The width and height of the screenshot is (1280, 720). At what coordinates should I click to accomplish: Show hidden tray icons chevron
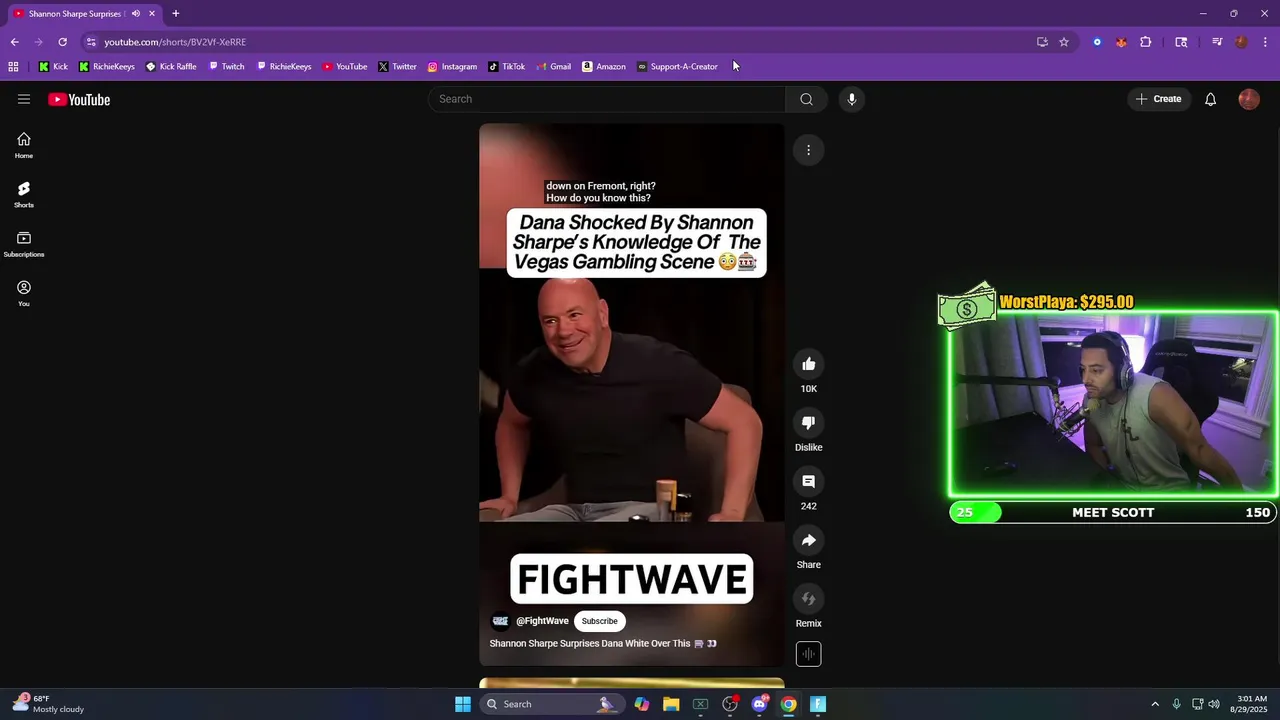pyautogui.click(x=1155, y=704)
